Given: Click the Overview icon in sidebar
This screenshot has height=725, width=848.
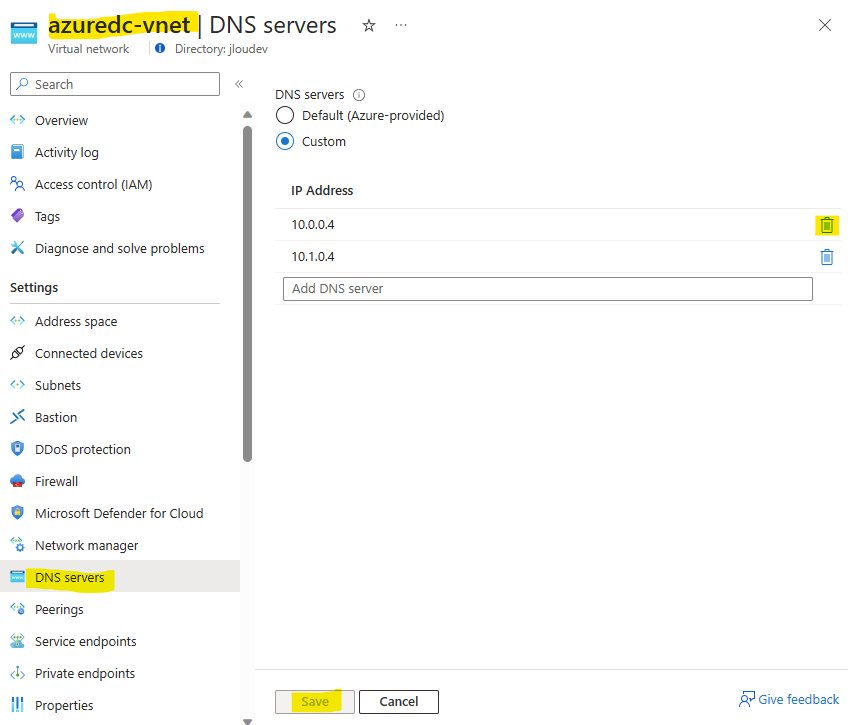Looking at the screenshot, I should coord(17,120).
